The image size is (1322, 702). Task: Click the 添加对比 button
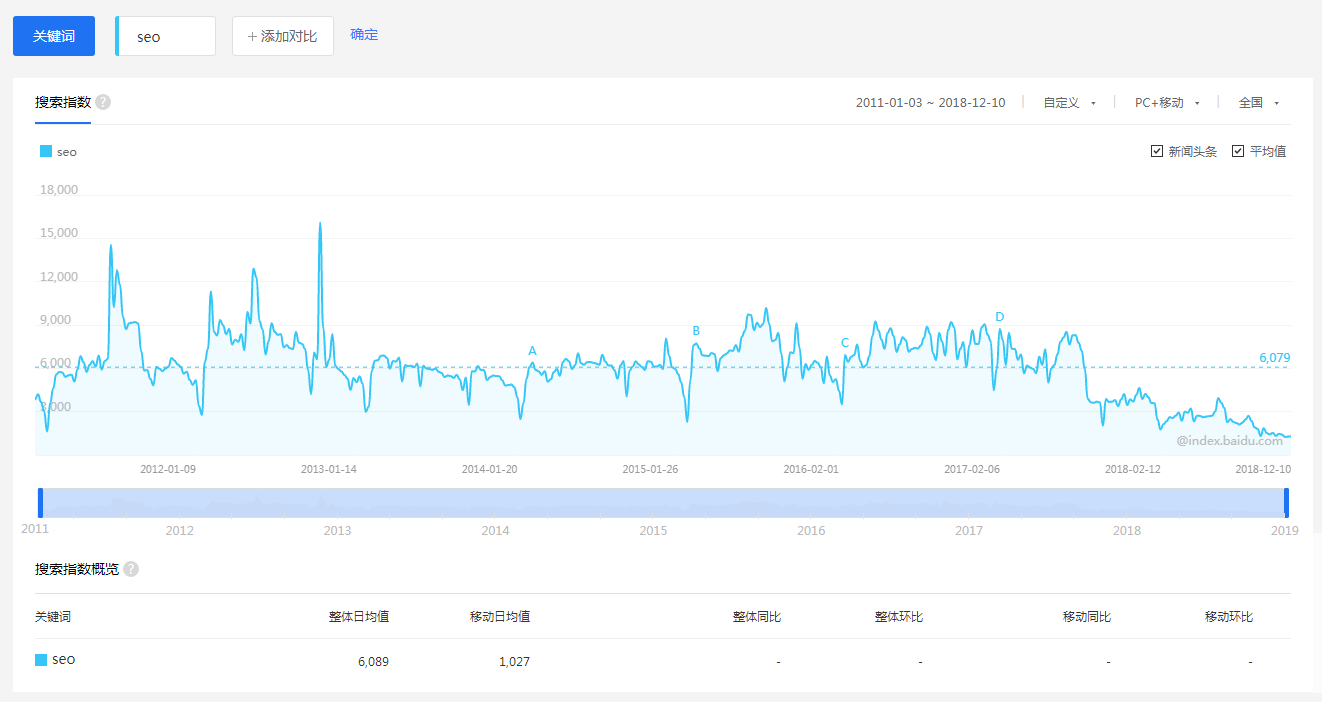(283, 36)
